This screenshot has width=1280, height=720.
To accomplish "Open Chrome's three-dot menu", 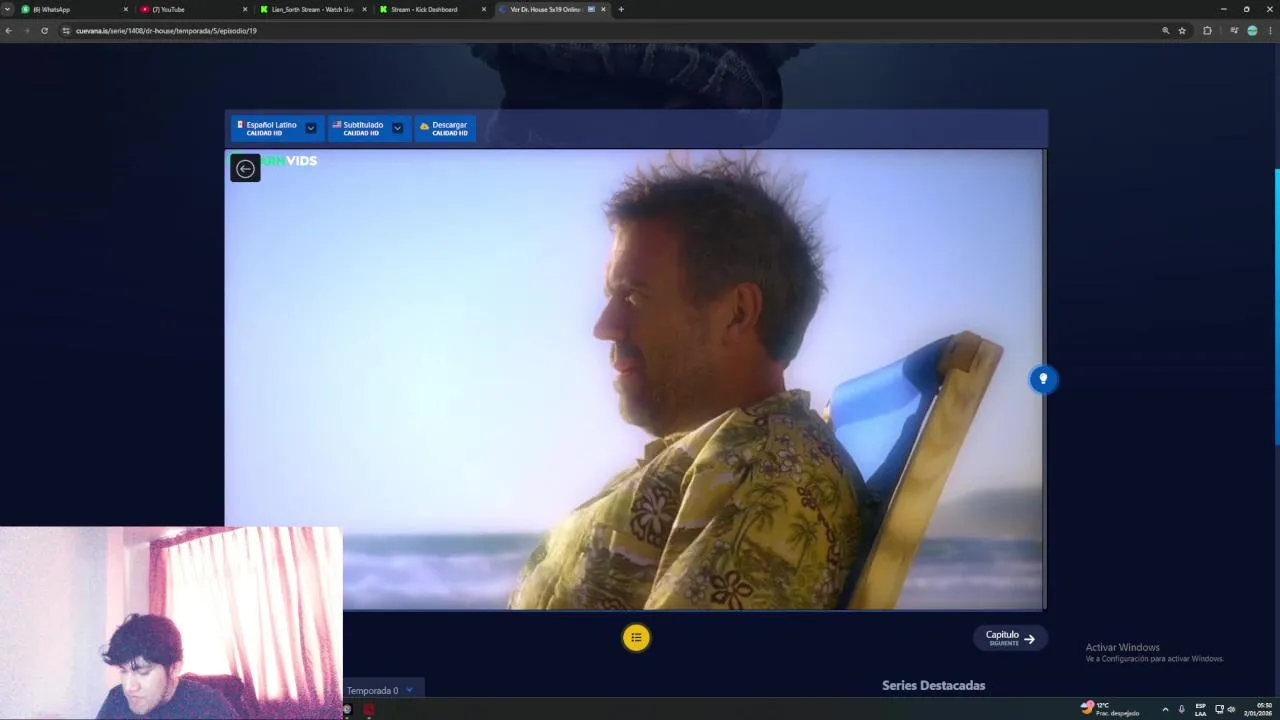I will [x=1269, y=31].
